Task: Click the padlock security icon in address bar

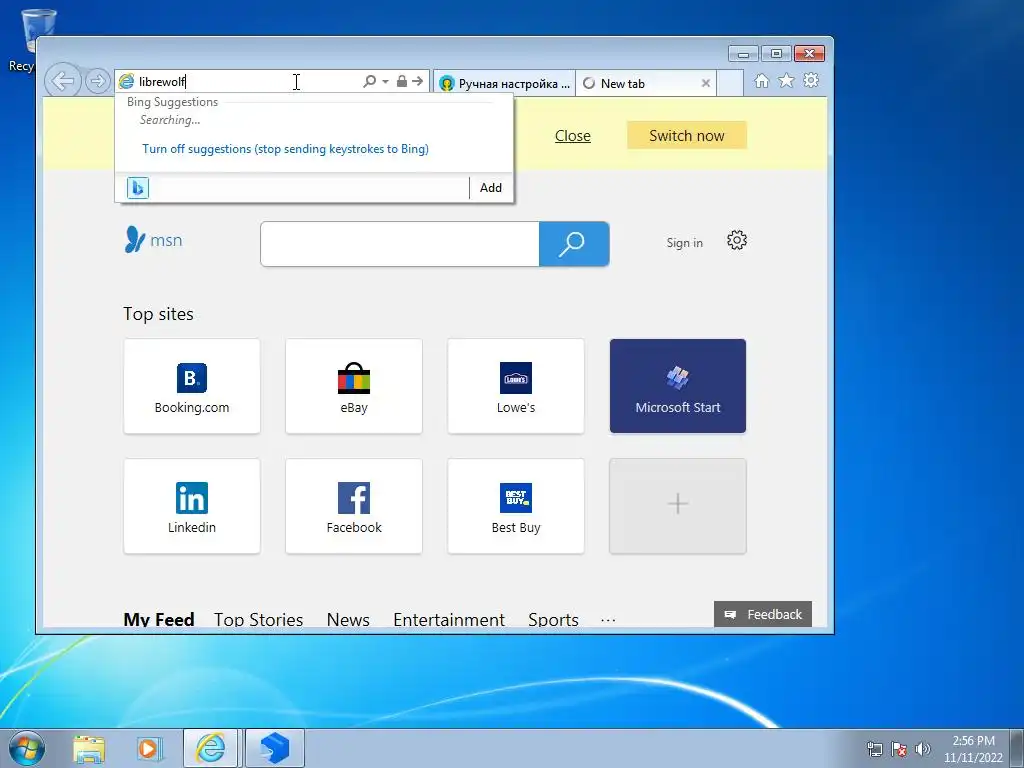Action: coord(402,81)
